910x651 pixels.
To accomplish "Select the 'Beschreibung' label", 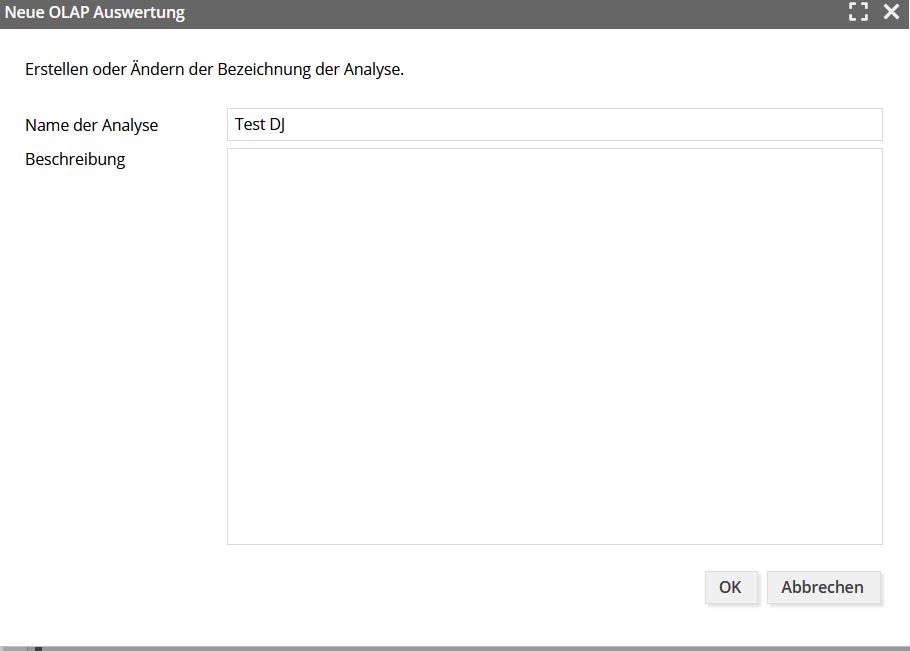I will (75, 160).
